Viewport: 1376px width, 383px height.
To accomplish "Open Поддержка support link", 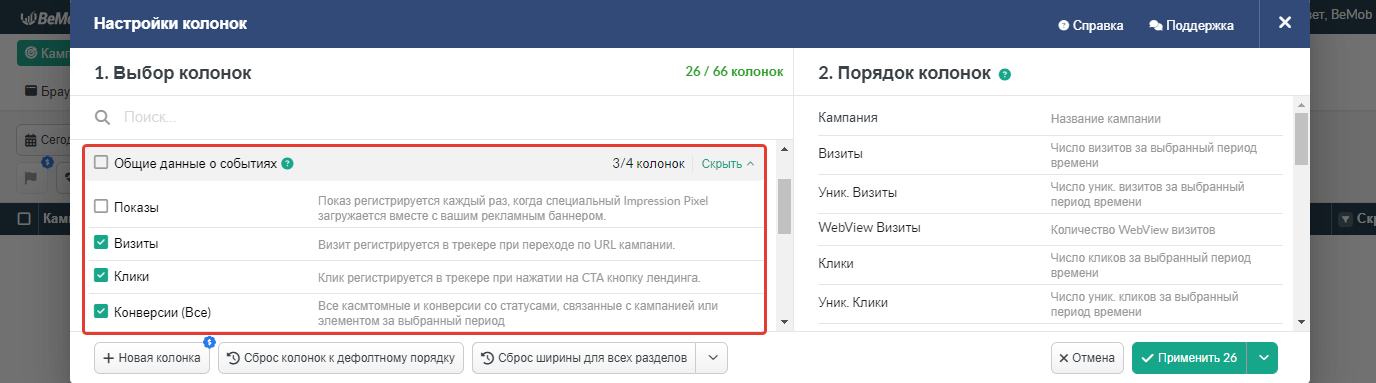I will (x=1191, y=25).
